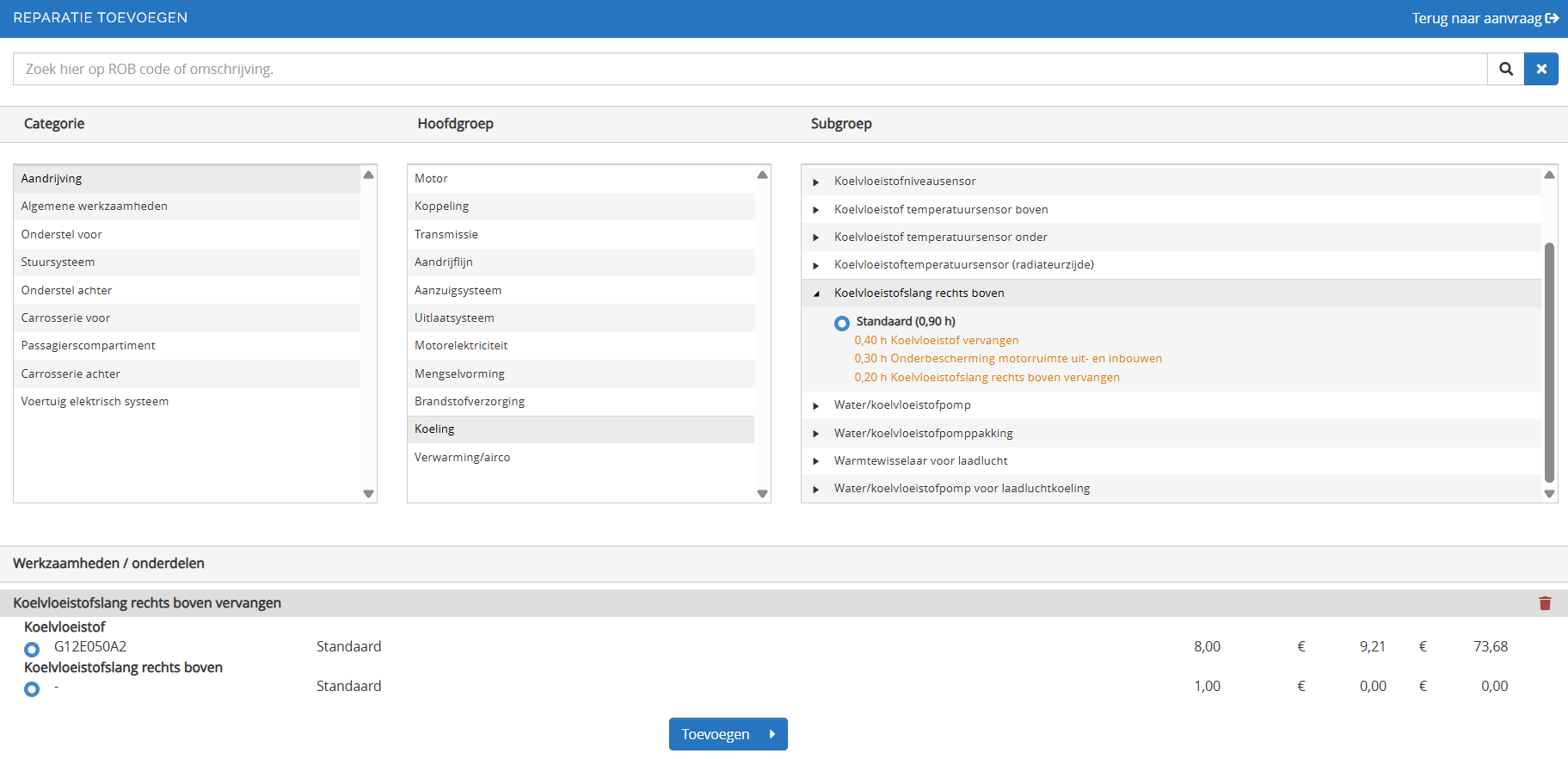Screen dimensions: 1568x759
Task: Select Koelvloeistofslang rechts boven part radio
Action: point(32,688)
